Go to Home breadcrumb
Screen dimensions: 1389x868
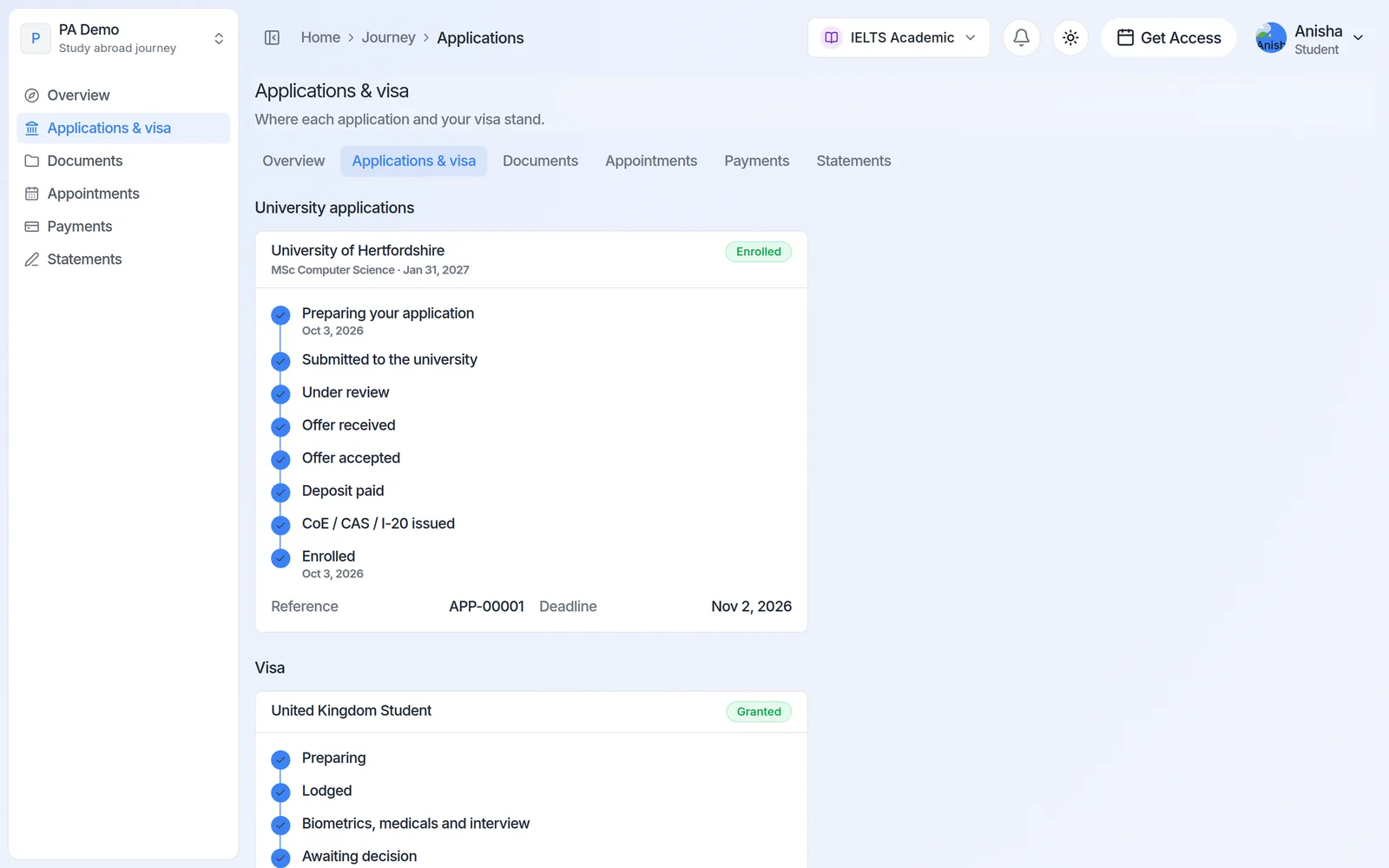[320, 37]
